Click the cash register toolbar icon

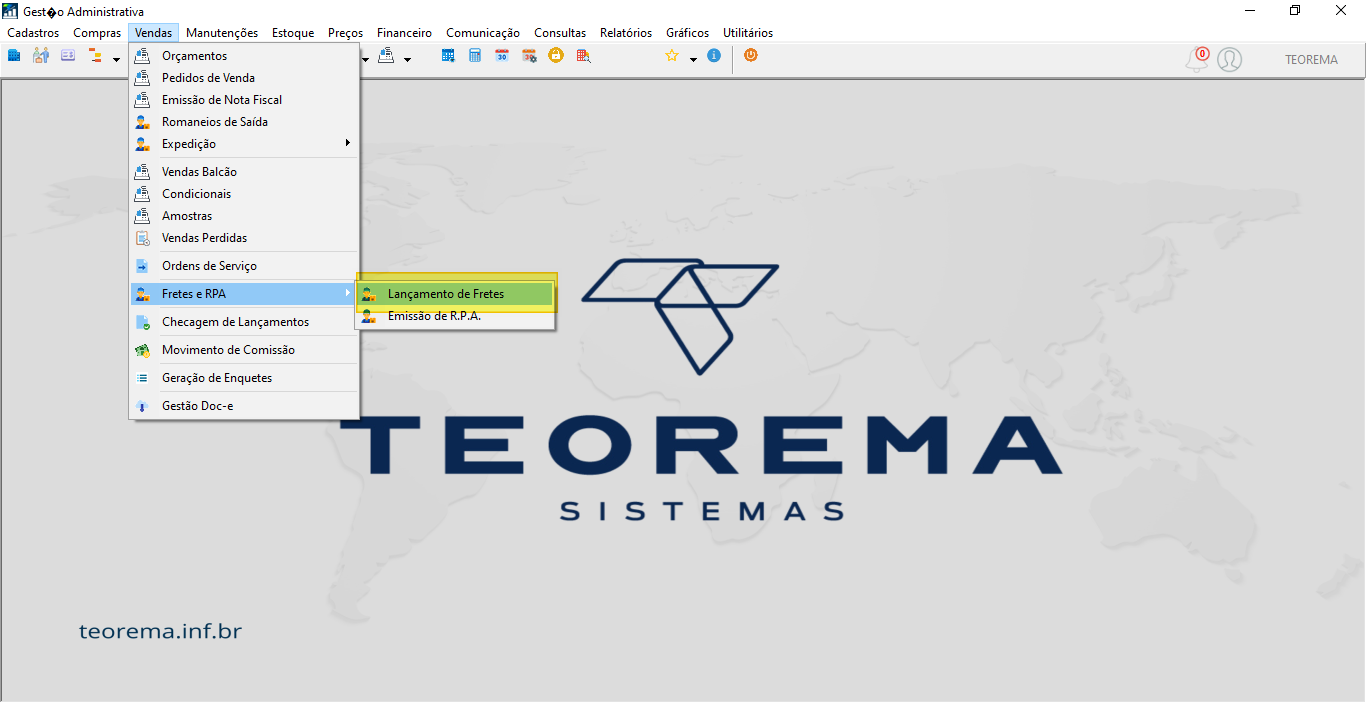click(x=387, y=56)
